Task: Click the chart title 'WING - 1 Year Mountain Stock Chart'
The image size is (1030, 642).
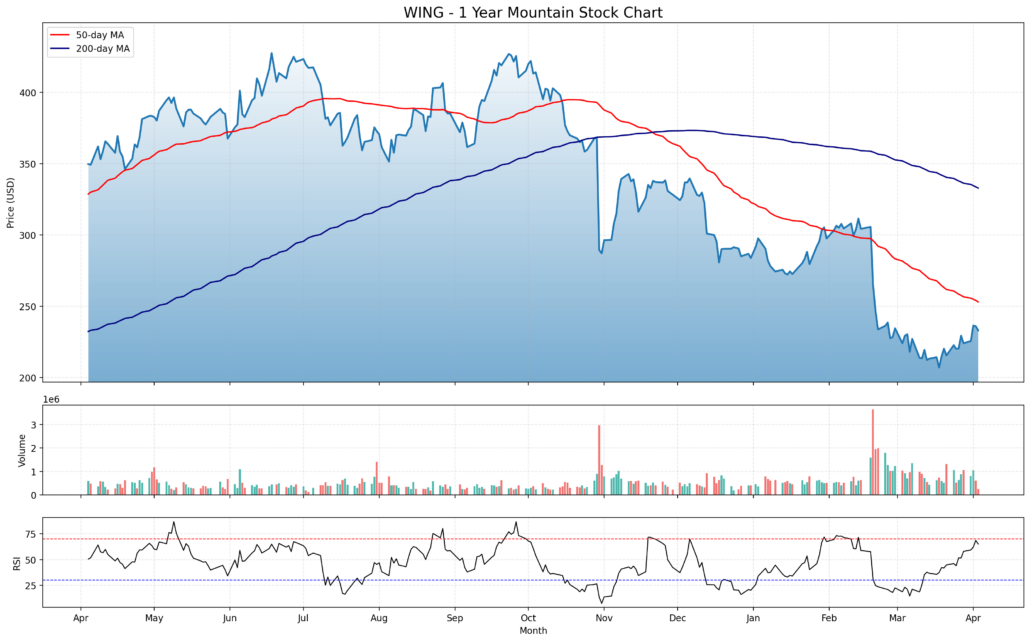Action: [x=533, y=12]
